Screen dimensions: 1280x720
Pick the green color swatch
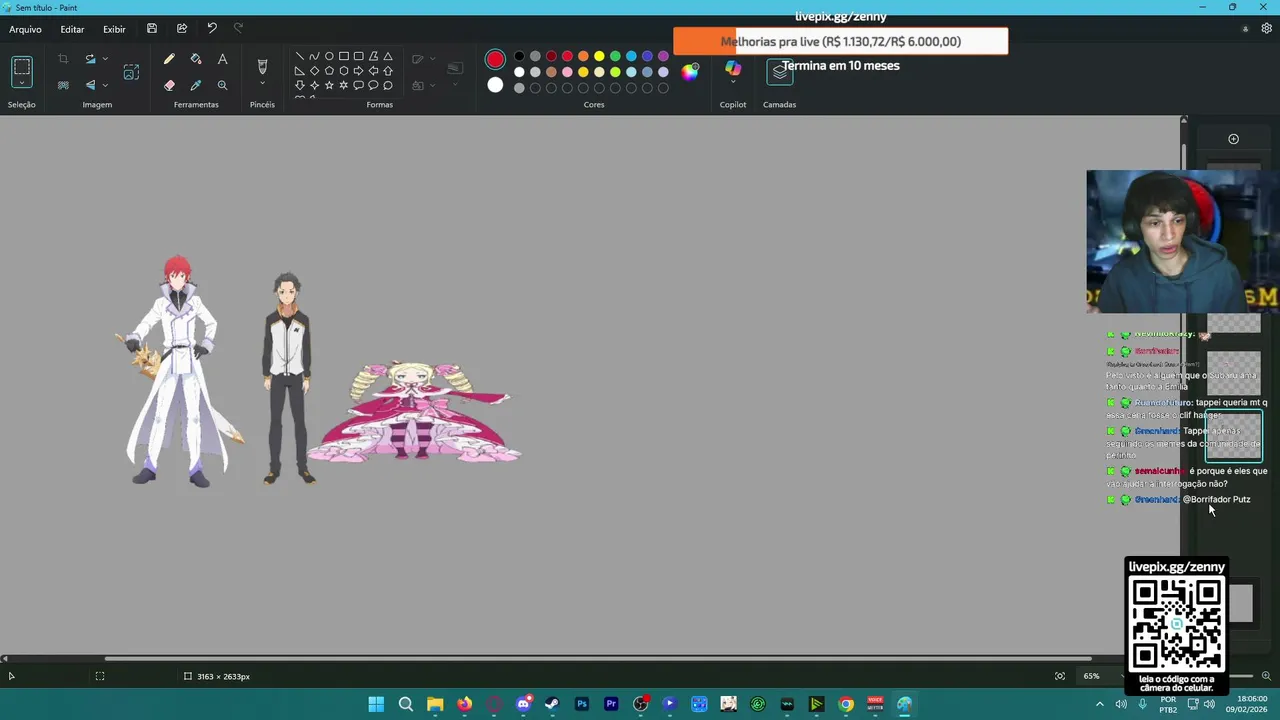[615, 56]
